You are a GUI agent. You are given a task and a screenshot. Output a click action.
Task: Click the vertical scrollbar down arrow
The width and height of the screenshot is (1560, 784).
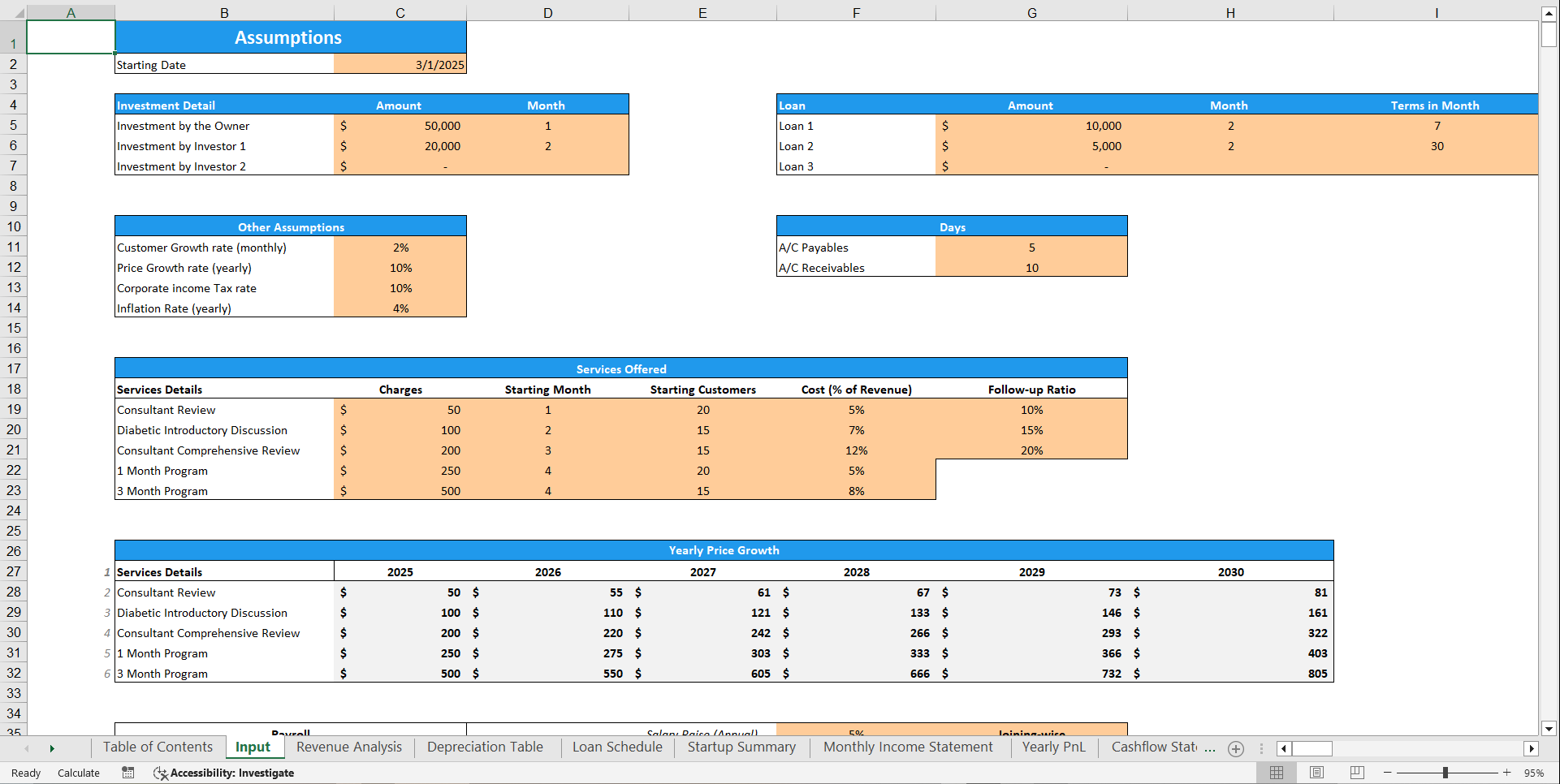[1549, 728]
